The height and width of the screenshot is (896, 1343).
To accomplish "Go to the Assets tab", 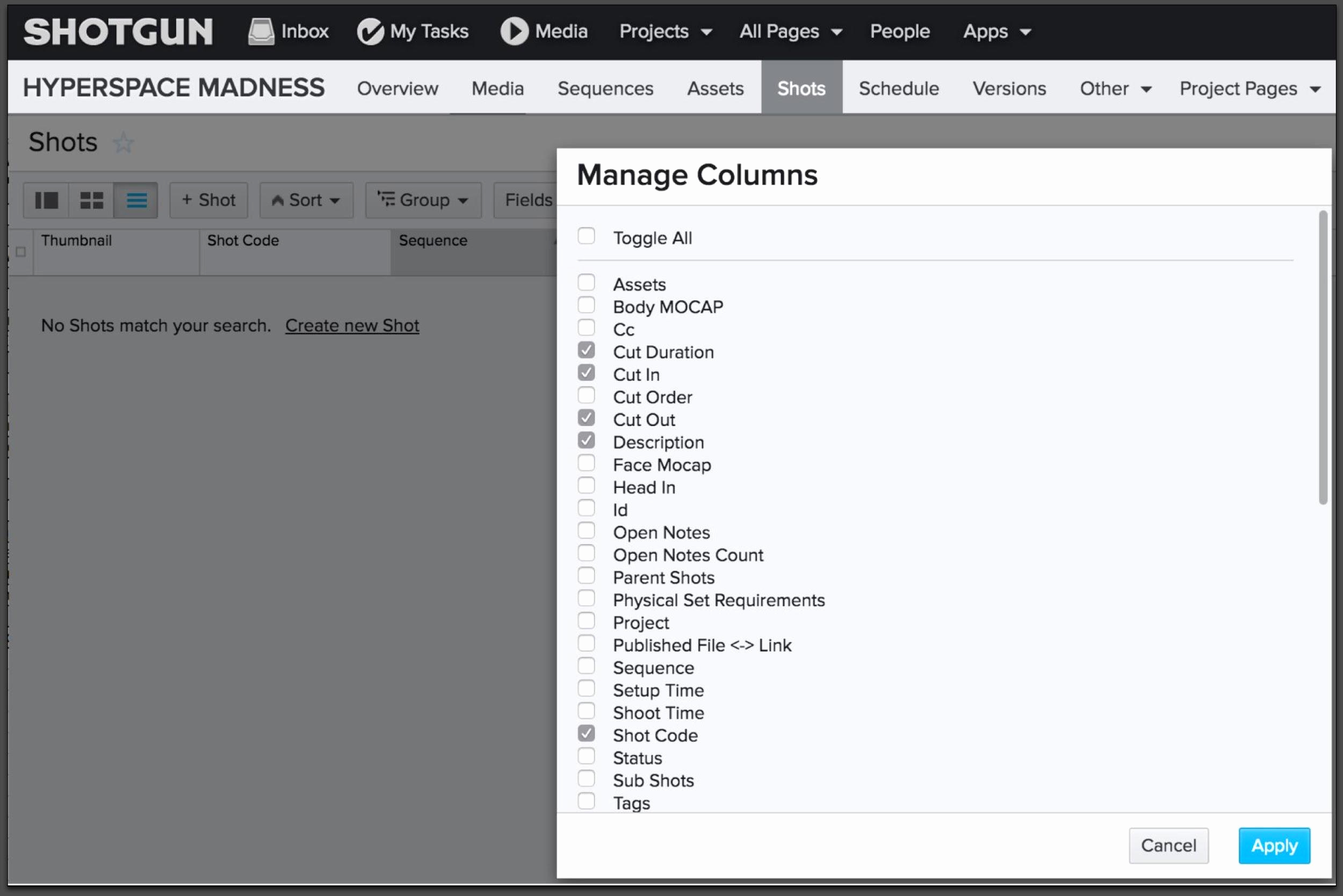I will (x=715, y=89).
